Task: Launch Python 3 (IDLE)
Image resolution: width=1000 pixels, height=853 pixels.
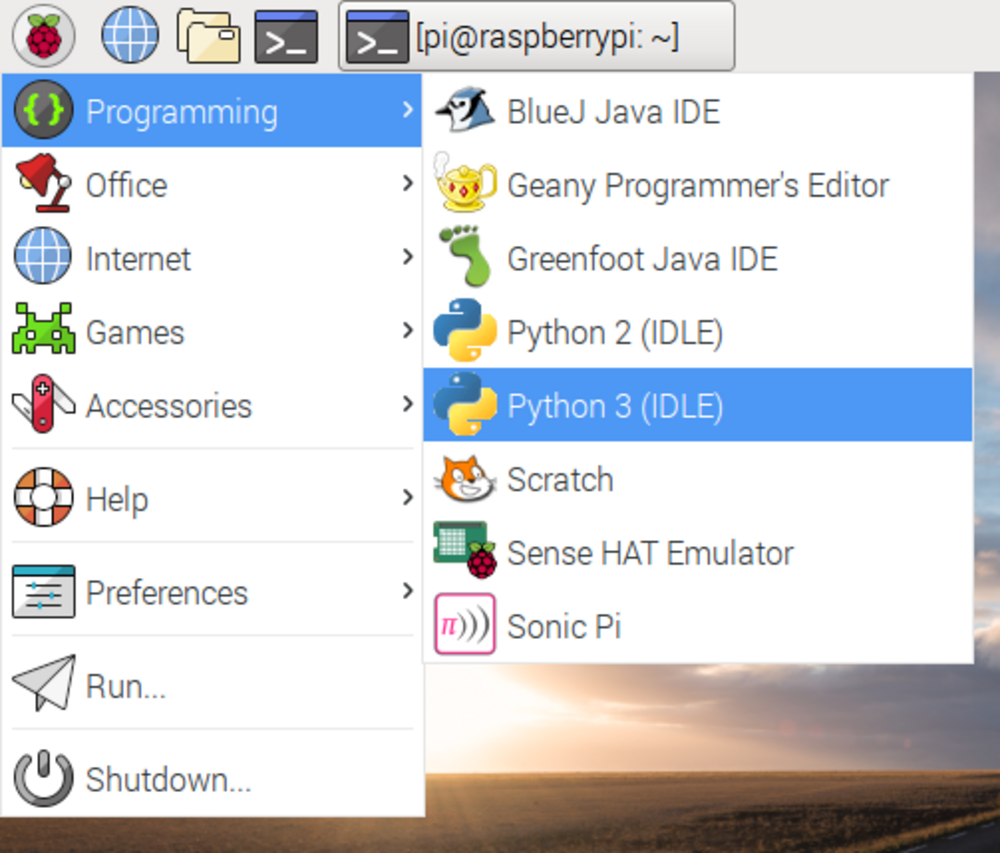Action: tap(698, 404)
